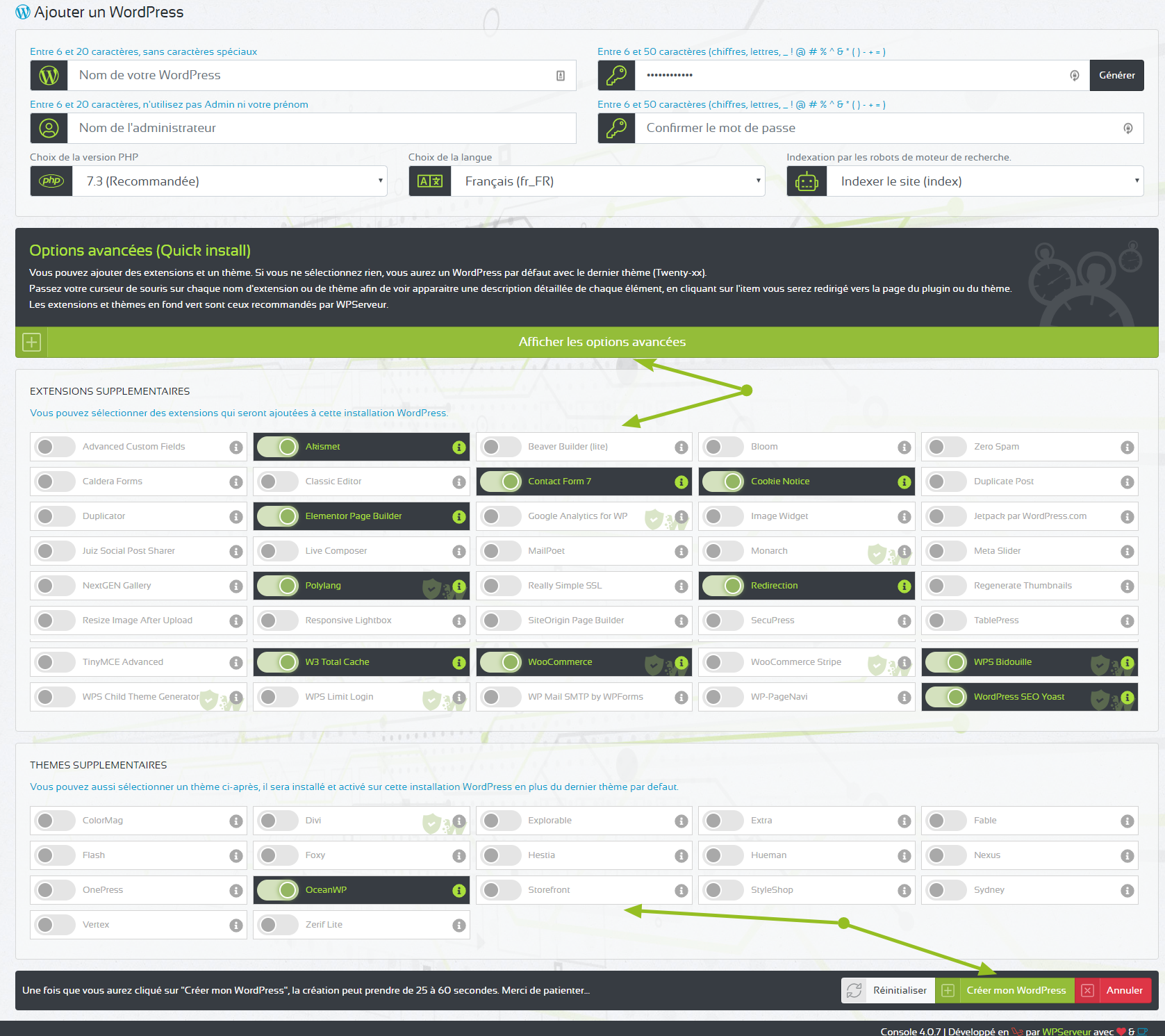
Task: Open the language dropdown Français (fr_FR)
Action: pos(608,181)
